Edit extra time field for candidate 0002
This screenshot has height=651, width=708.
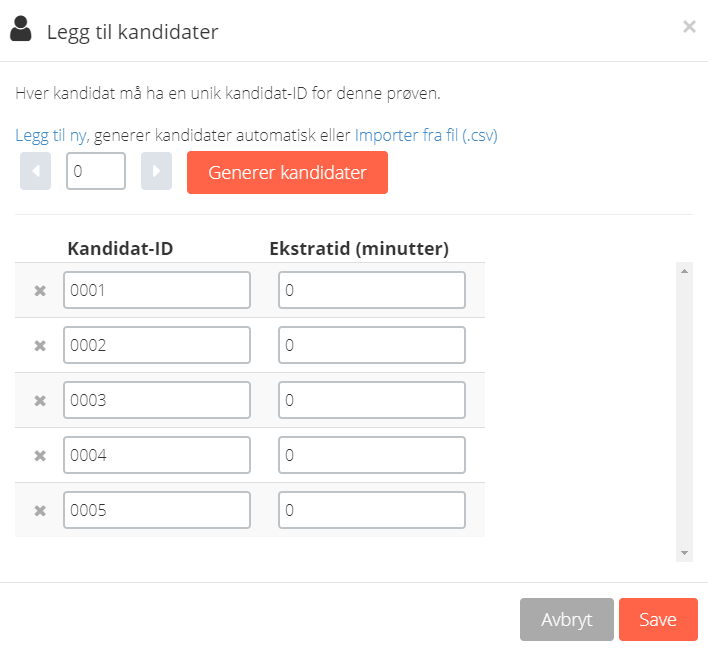[x=372, y=345]
